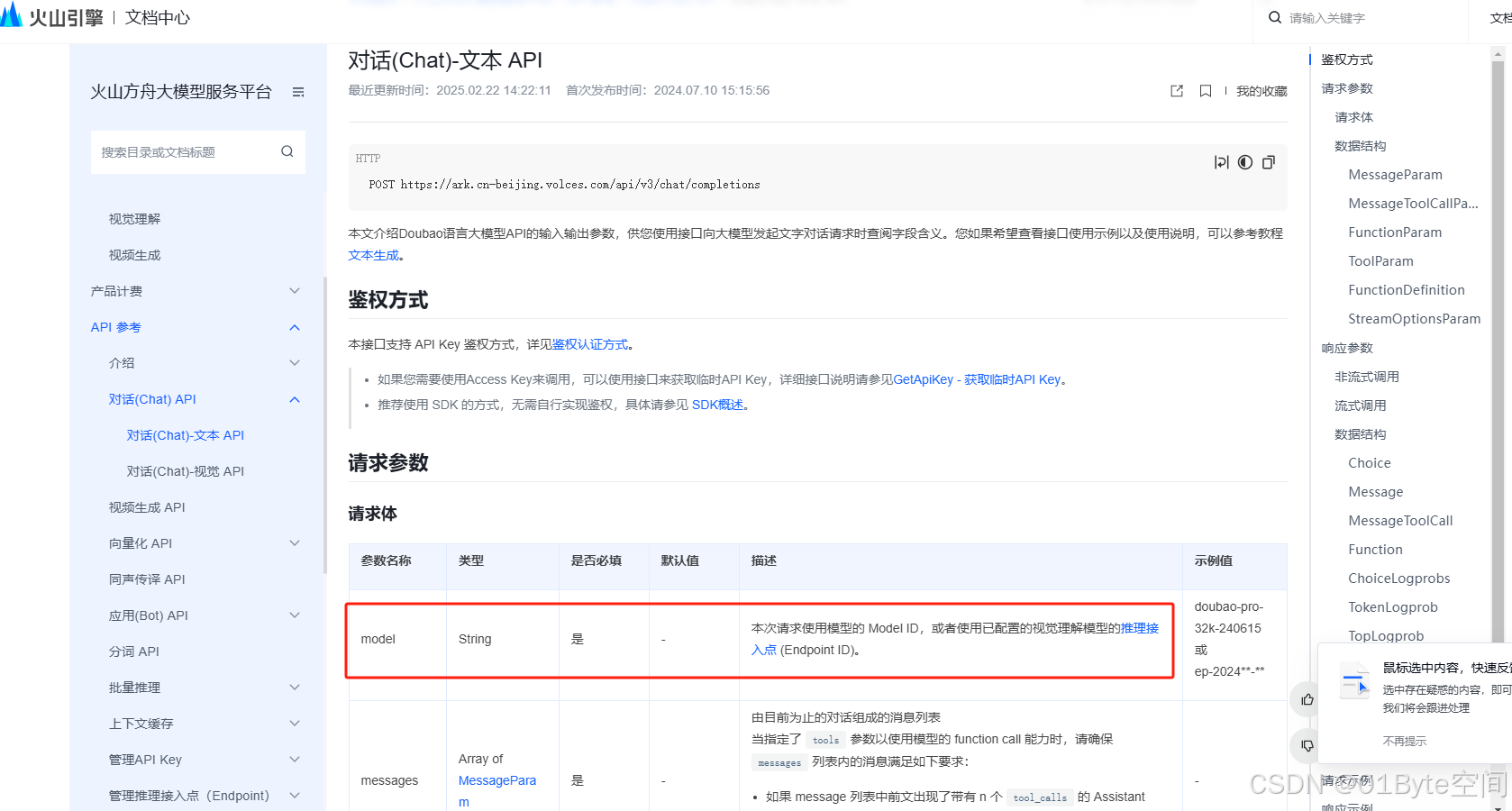
Task: Jump to TokenLogprob in outline
Action: [x=1393, y=607]
